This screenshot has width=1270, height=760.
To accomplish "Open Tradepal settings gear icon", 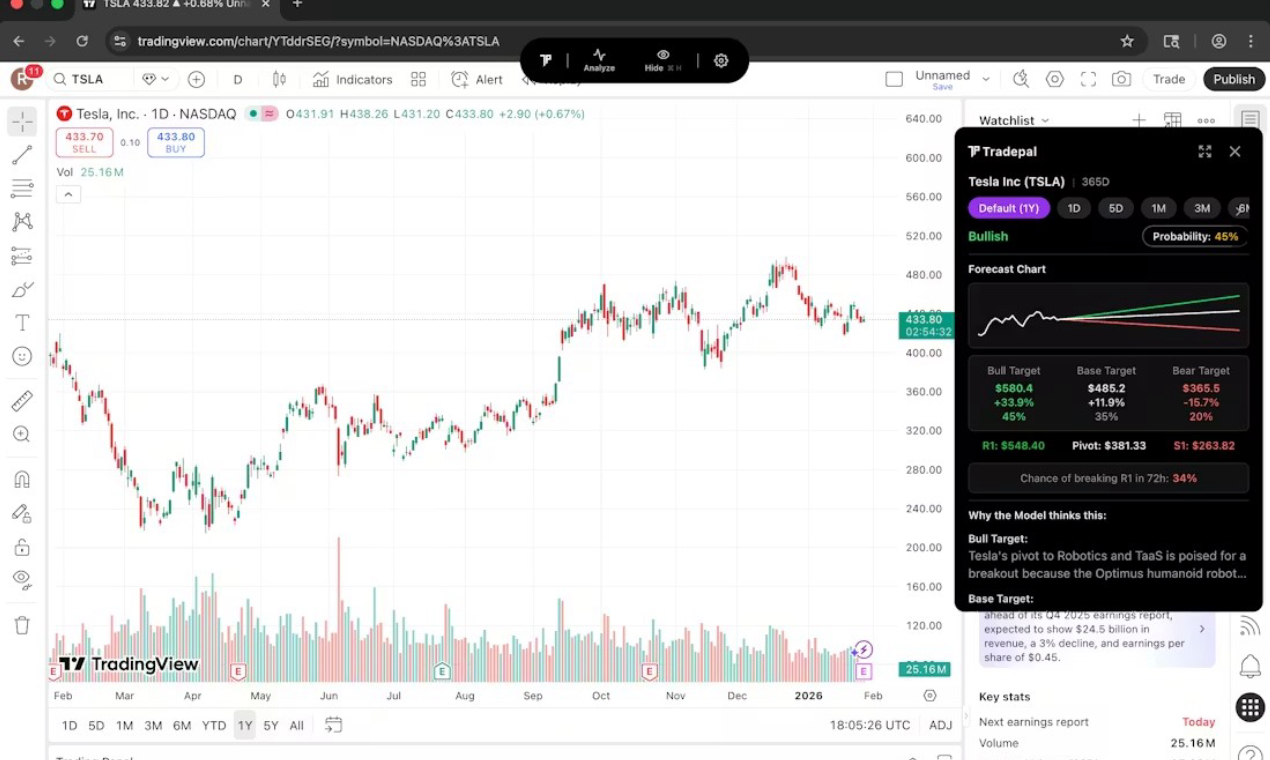I will point(721,61).
